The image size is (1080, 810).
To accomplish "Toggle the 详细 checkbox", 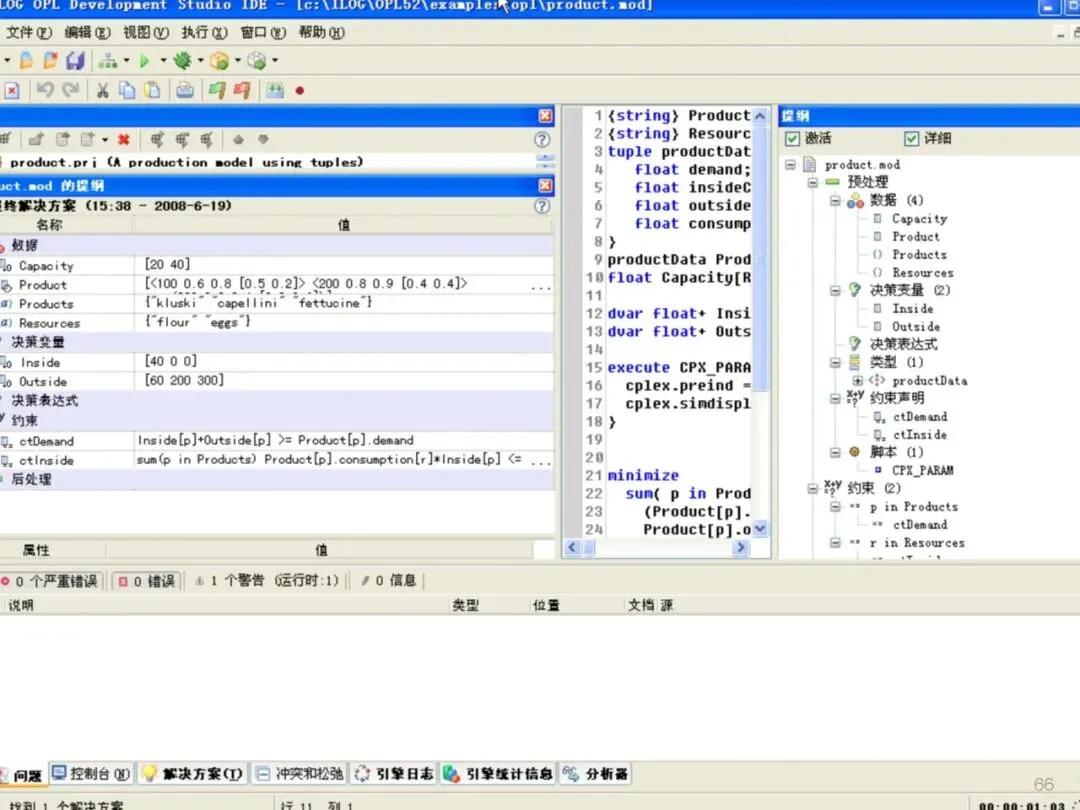I will tap(911, 139).
